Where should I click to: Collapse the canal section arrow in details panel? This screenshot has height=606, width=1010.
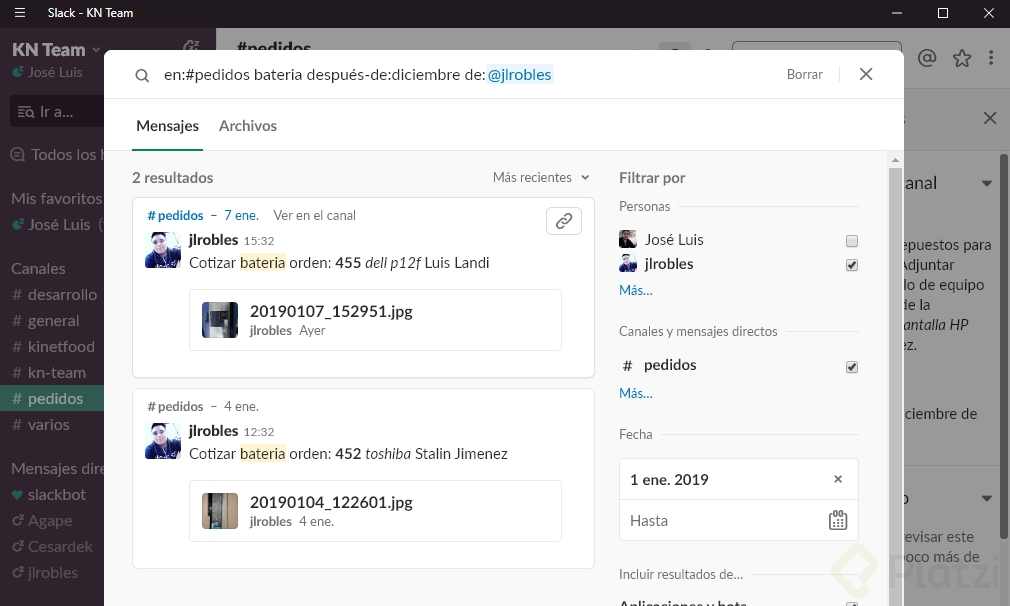986,184
